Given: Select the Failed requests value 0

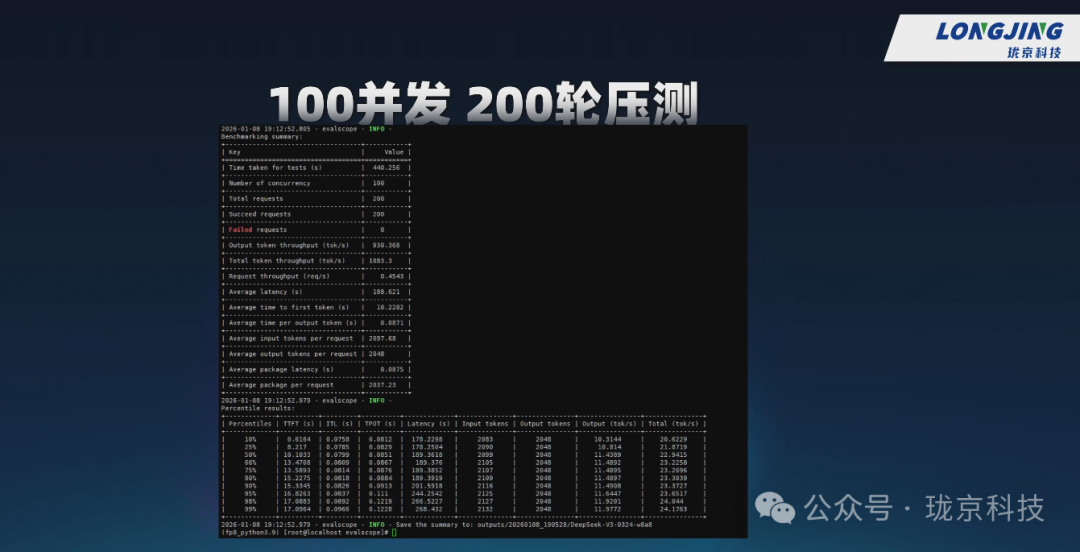Looking at the screenshot, I should [382, 229].
